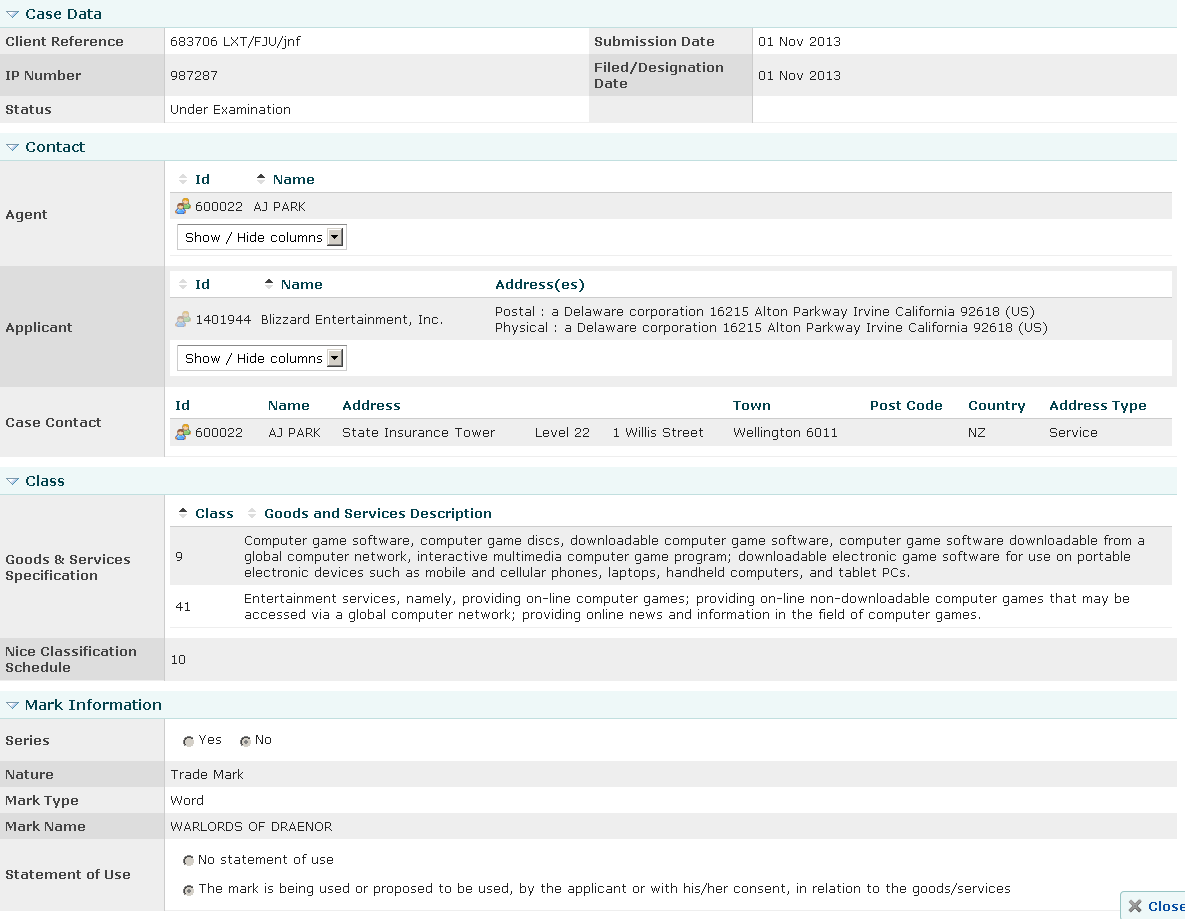Click NZ country cell
1185x919 pixels.
(x=976, y=432)
